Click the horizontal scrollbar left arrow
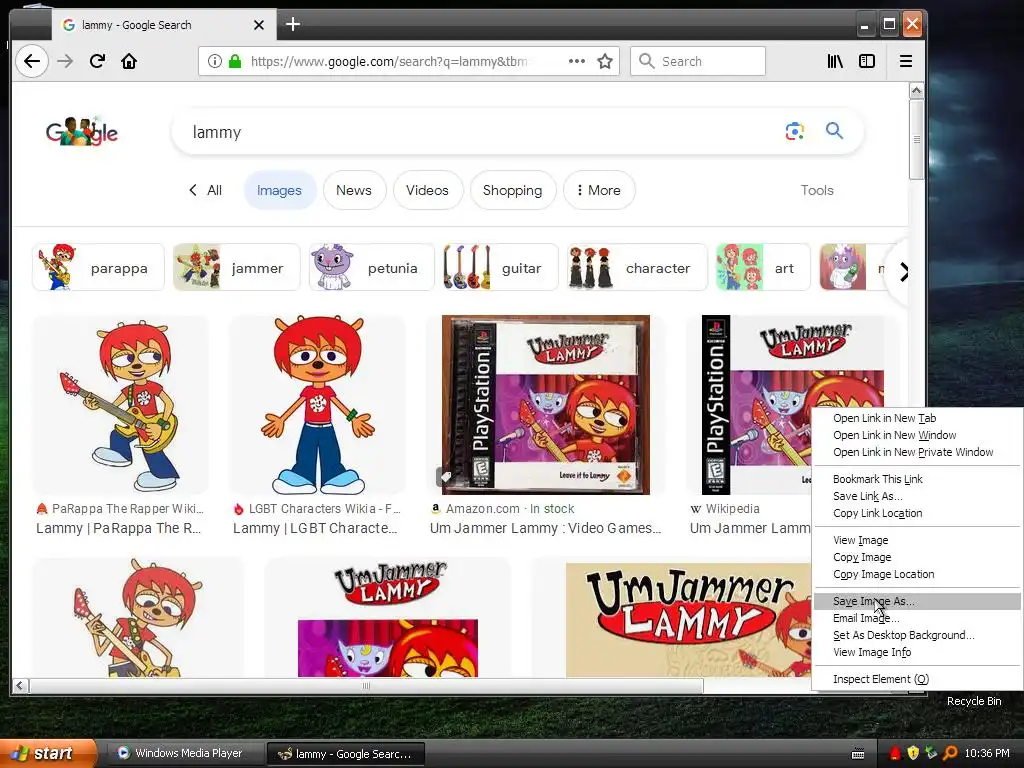The height and width of the screenshot is (768, 1024). [20, 686]
